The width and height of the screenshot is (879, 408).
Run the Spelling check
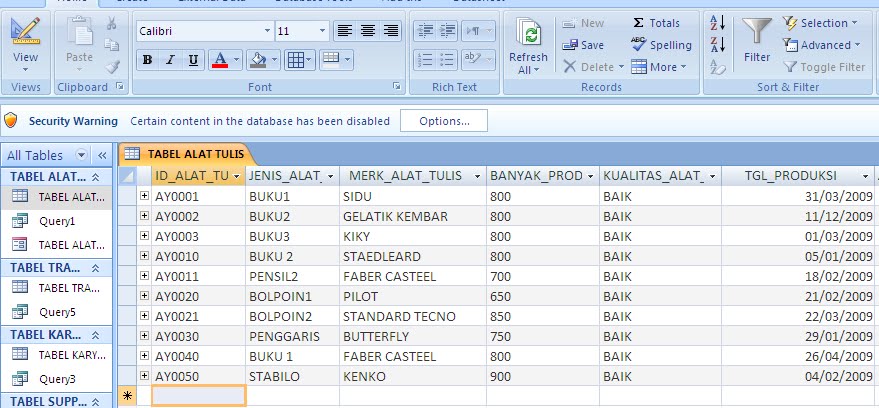pos(661,45)
